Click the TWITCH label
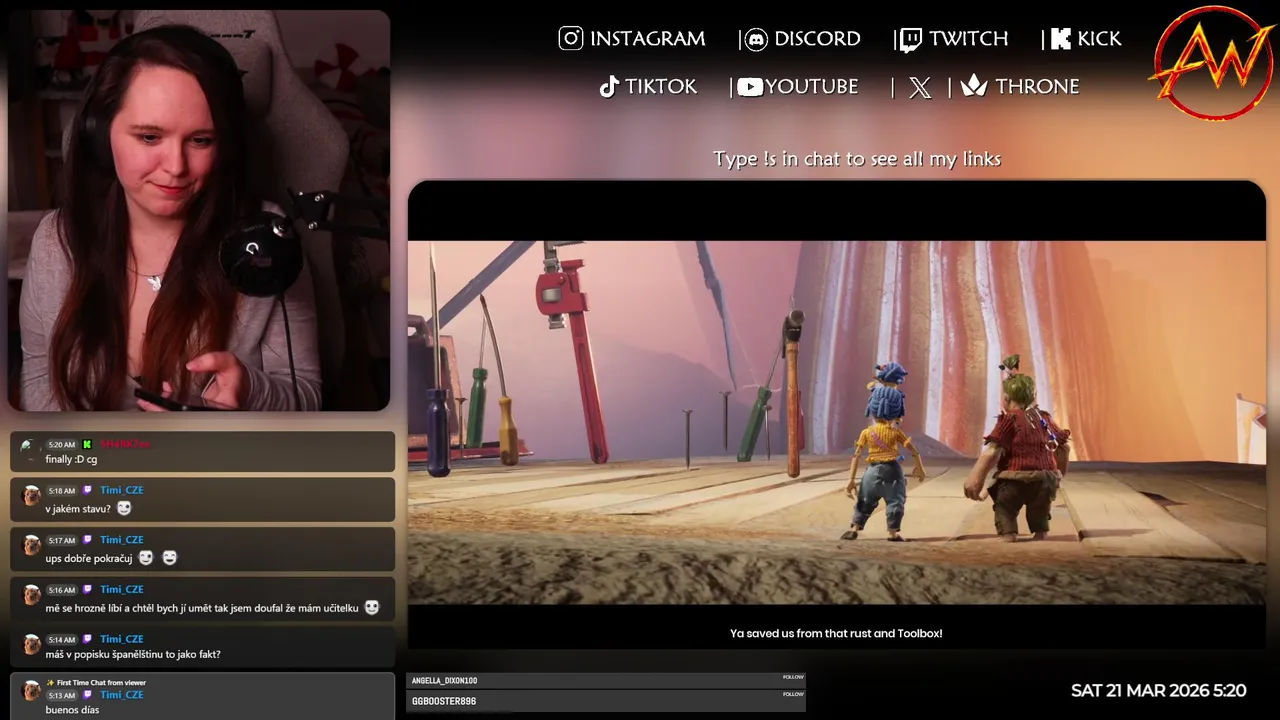The height and width of the screenshot is (720, 1280). [x=968, y=39]
